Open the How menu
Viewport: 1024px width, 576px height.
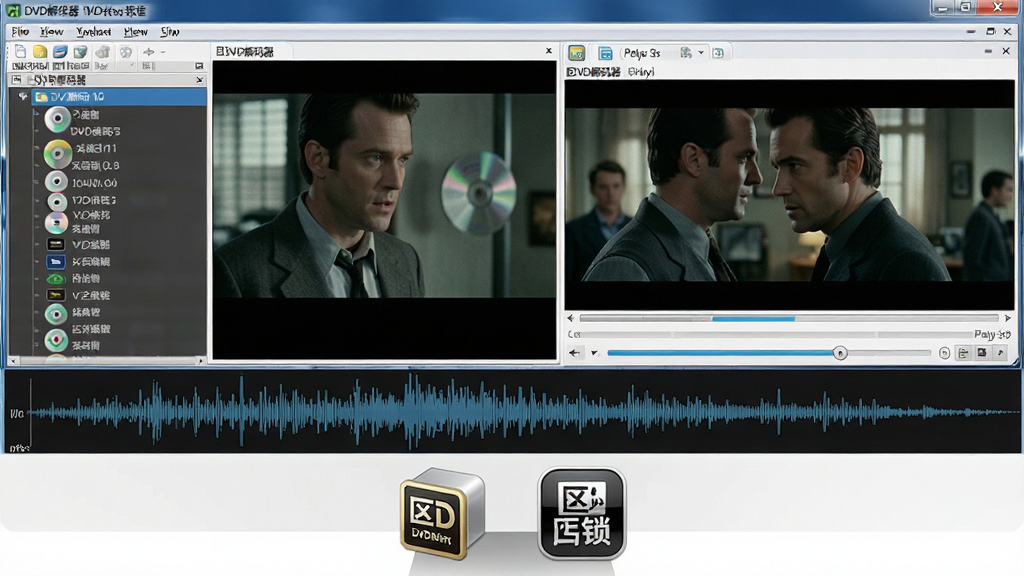(52, 31)
